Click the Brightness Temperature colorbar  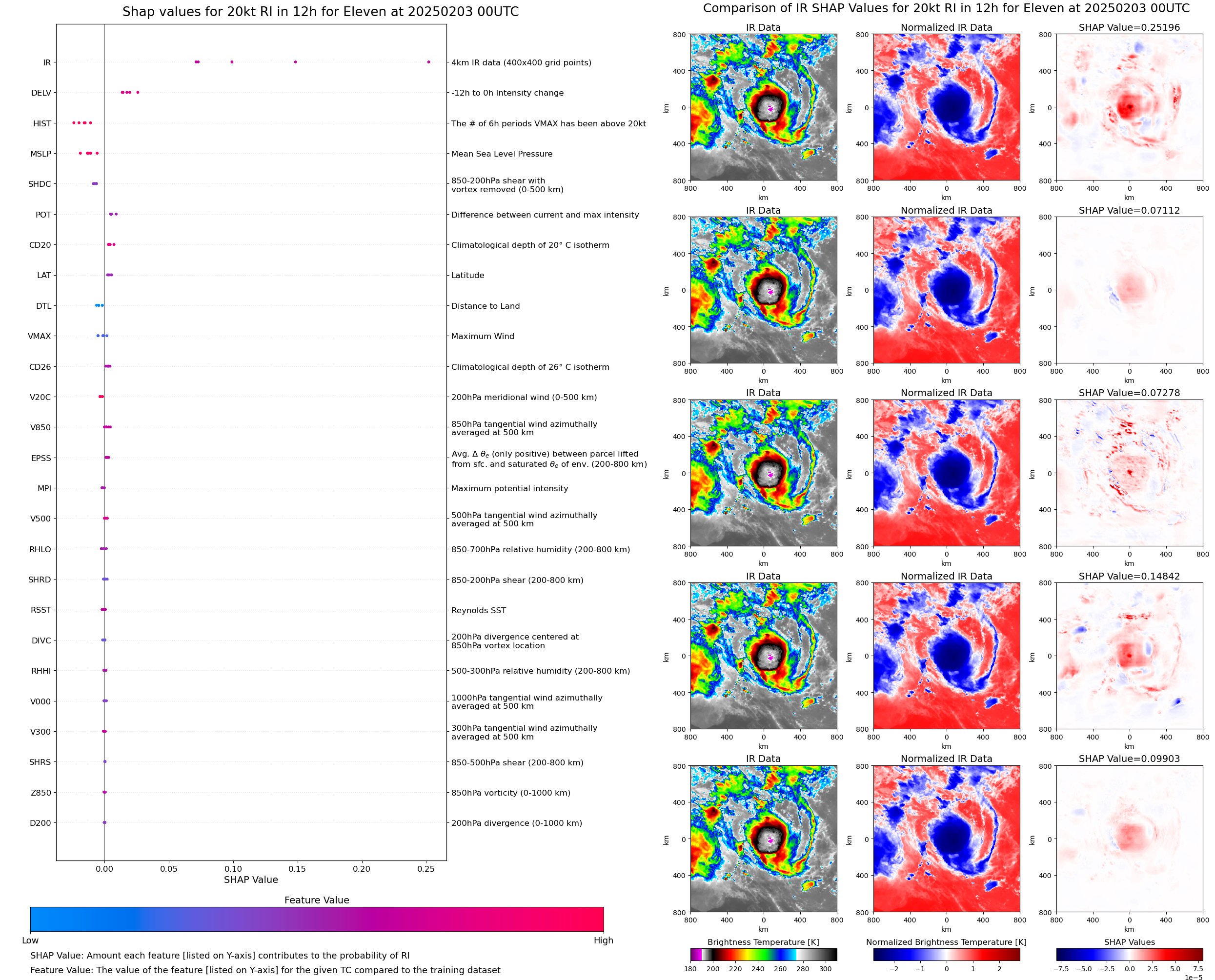pos(763,955)
